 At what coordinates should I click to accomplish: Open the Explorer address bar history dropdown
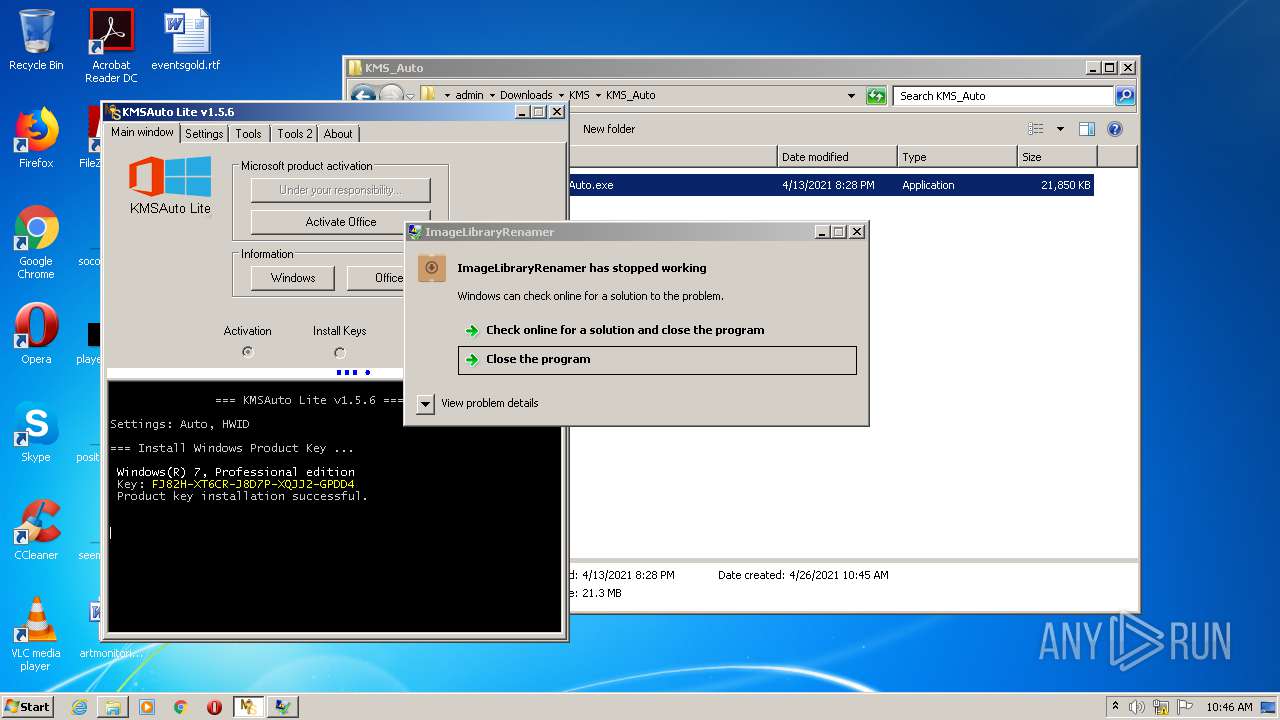click(851, 96)
